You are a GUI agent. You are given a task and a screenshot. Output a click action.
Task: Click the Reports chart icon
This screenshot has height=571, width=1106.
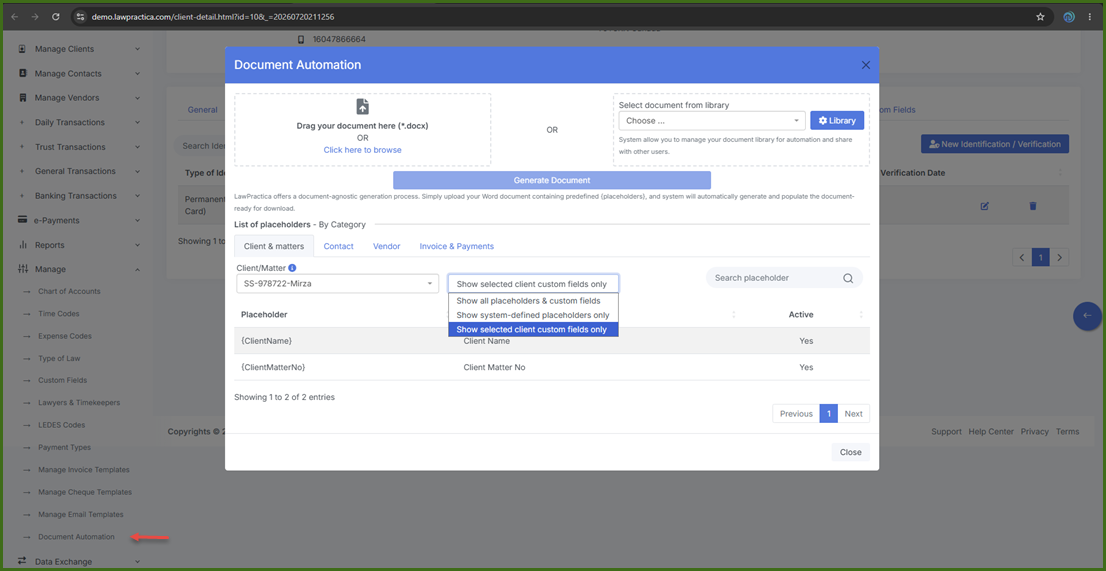23,245
